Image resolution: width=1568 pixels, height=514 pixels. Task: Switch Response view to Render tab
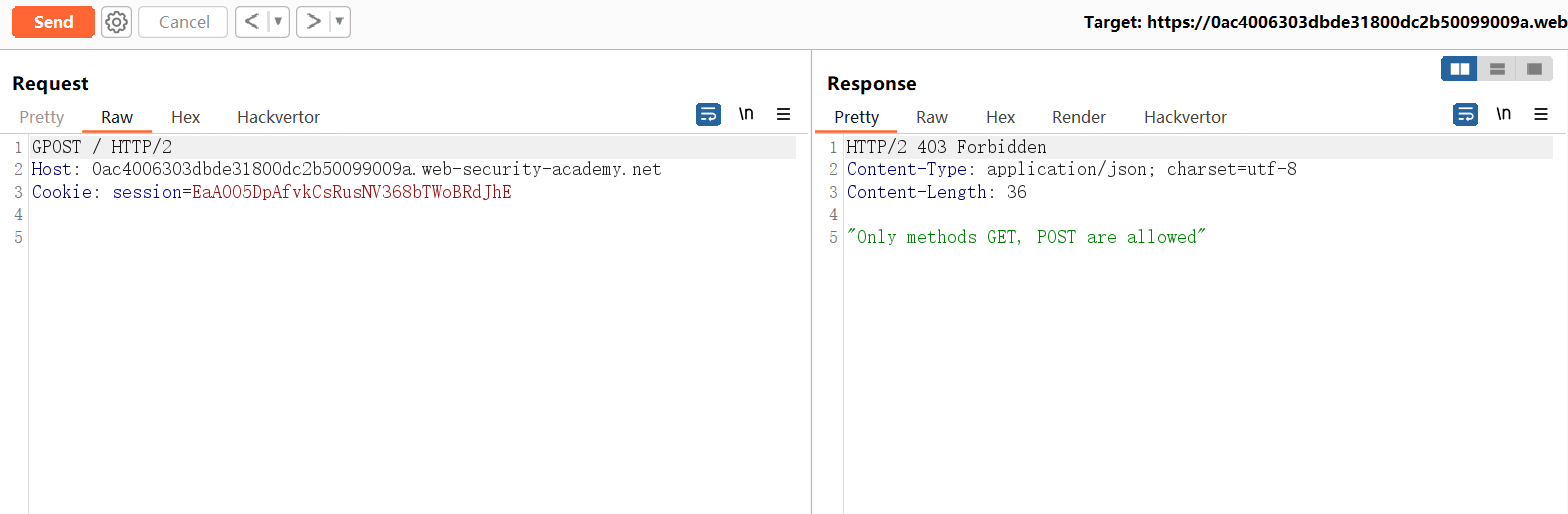click(1079, 117)
